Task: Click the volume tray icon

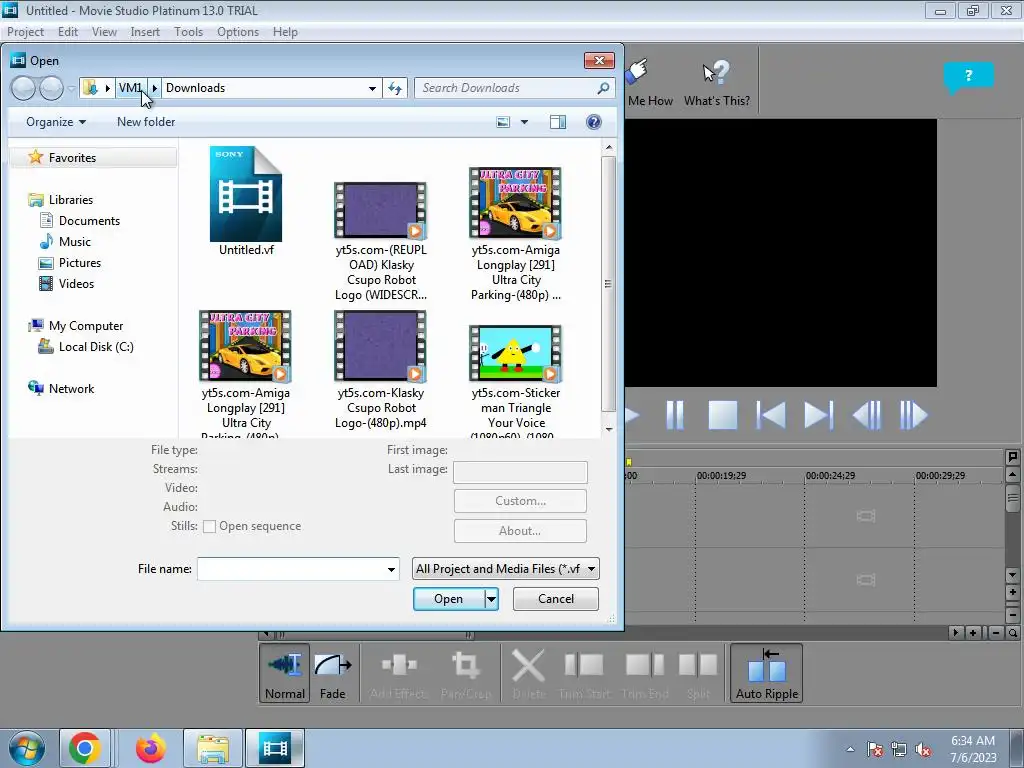Action: click(x=923, y=750)
